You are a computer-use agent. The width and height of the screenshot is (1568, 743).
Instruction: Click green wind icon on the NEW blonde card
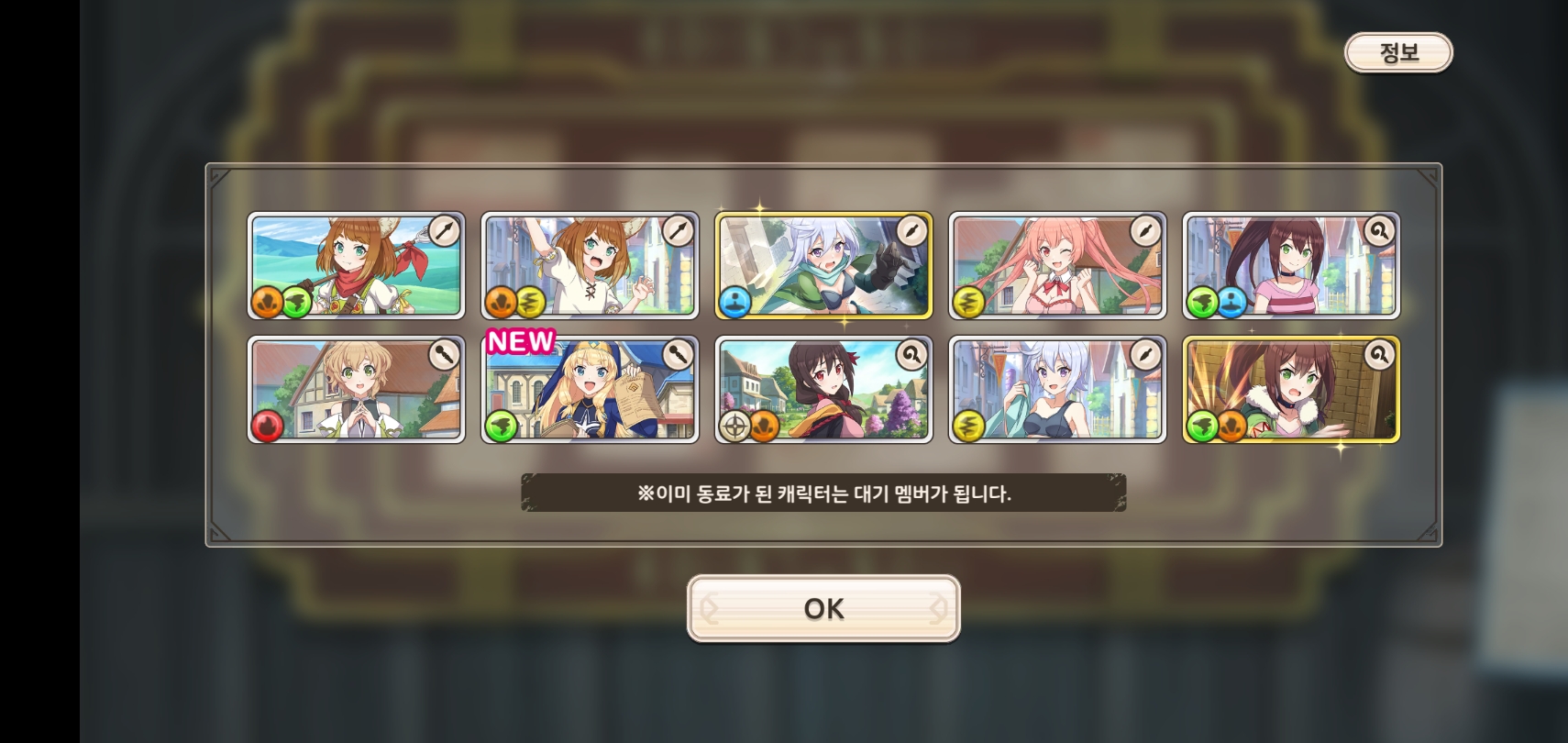pos(501,425)
